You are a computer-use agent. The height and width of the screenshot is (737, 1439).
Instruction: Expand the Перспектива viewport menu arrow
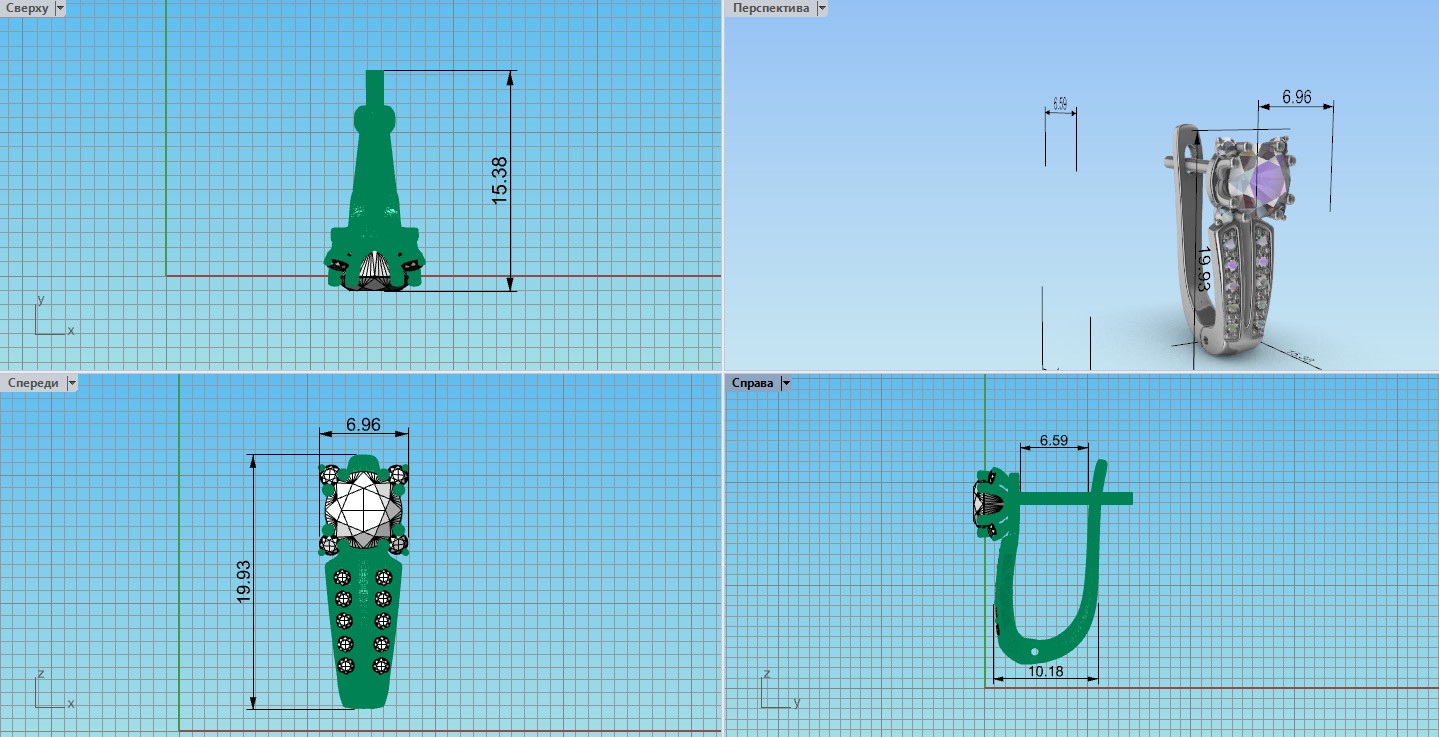click(x=821, y=8)
